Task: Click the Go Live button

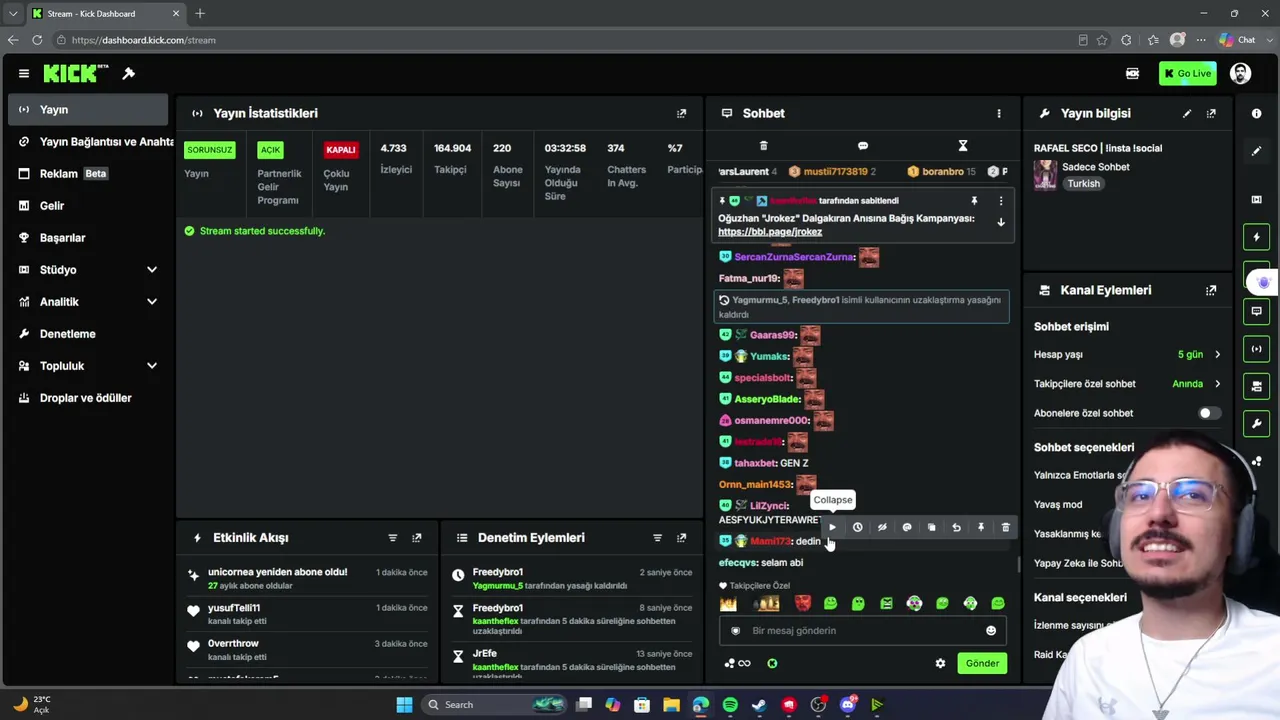Action: [x=1187, y=73]
